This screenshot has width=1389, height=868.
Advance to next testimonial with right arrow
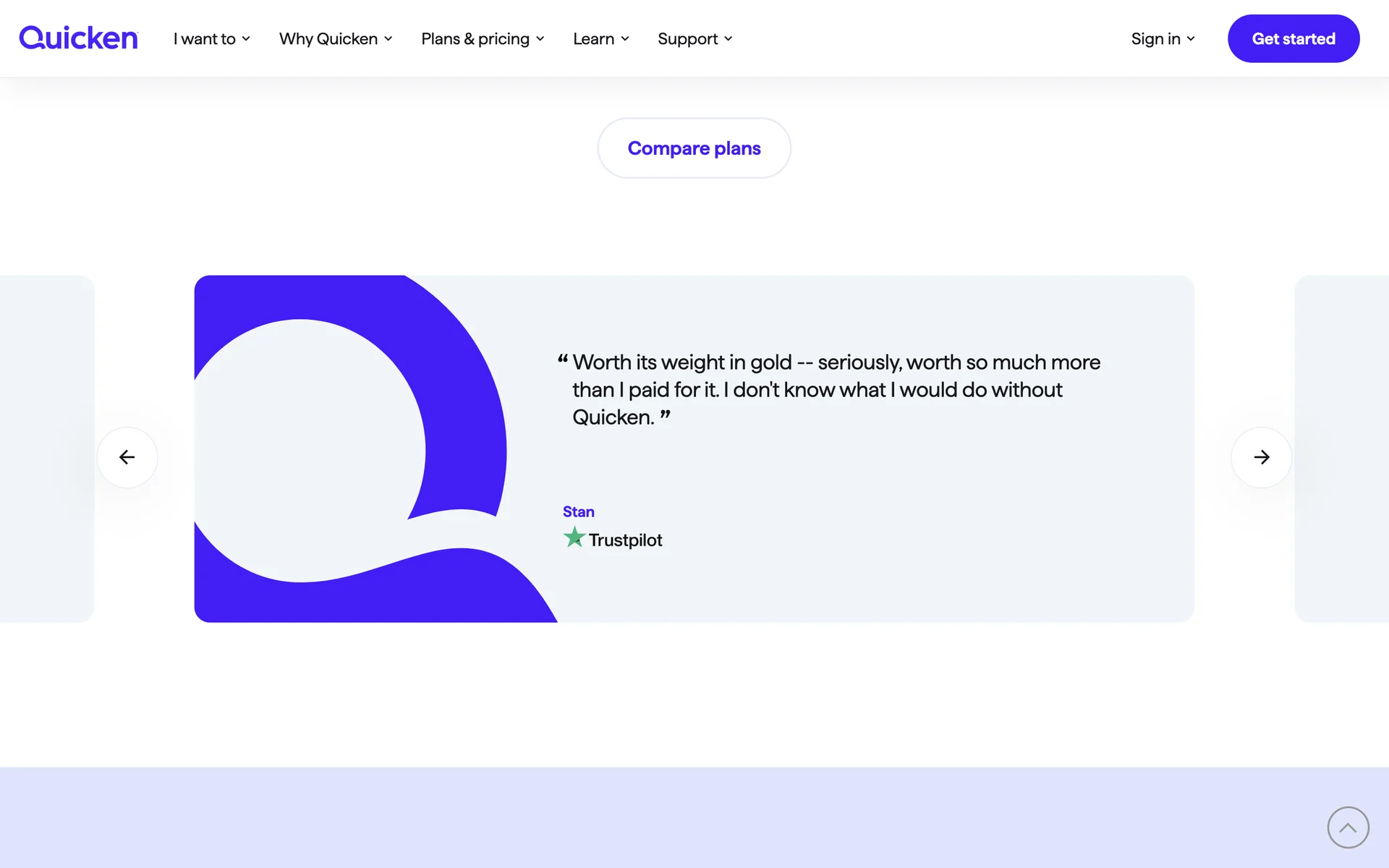point(1261,457)
